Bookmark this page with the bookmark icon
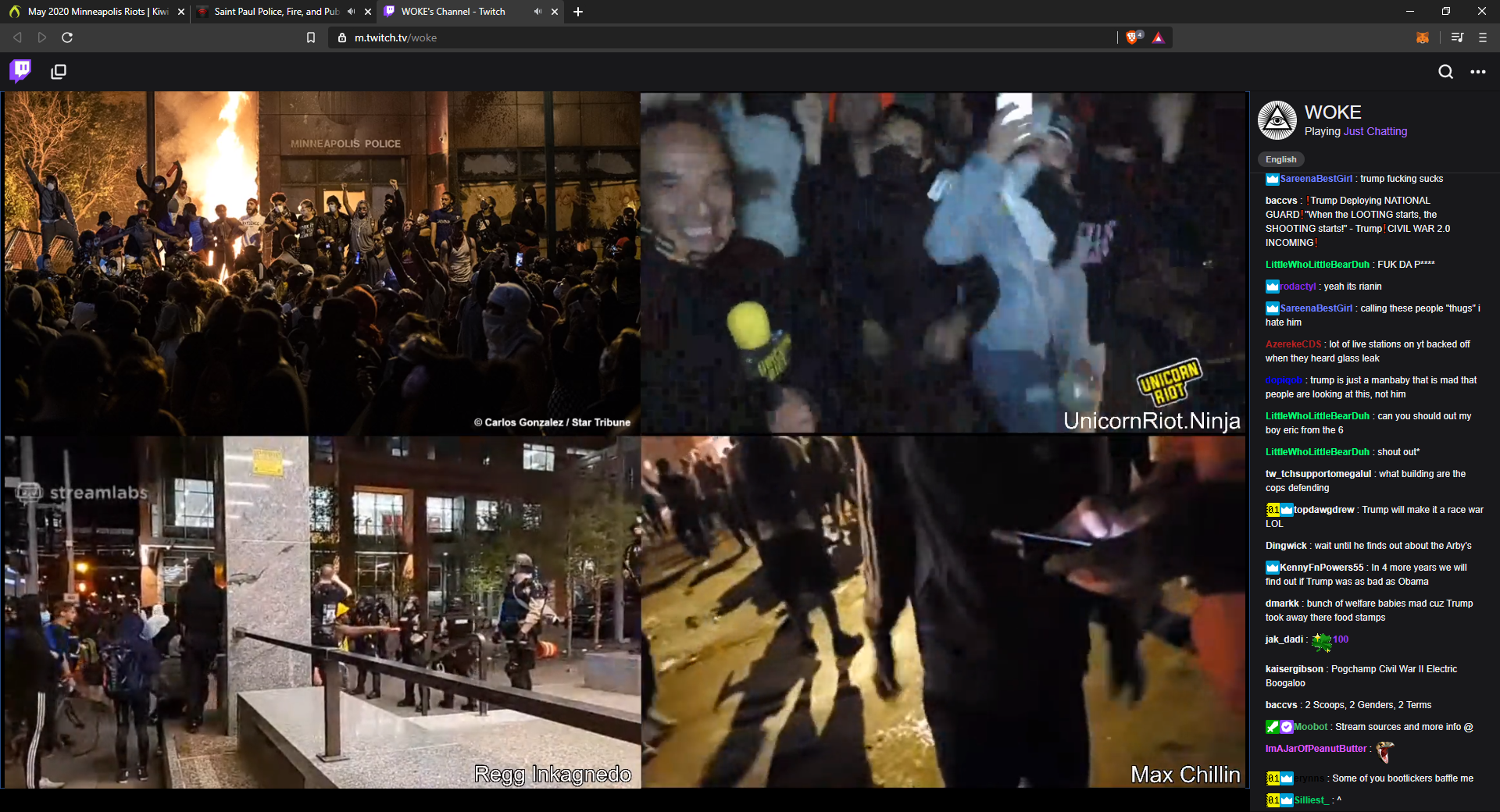 (311, 37)
